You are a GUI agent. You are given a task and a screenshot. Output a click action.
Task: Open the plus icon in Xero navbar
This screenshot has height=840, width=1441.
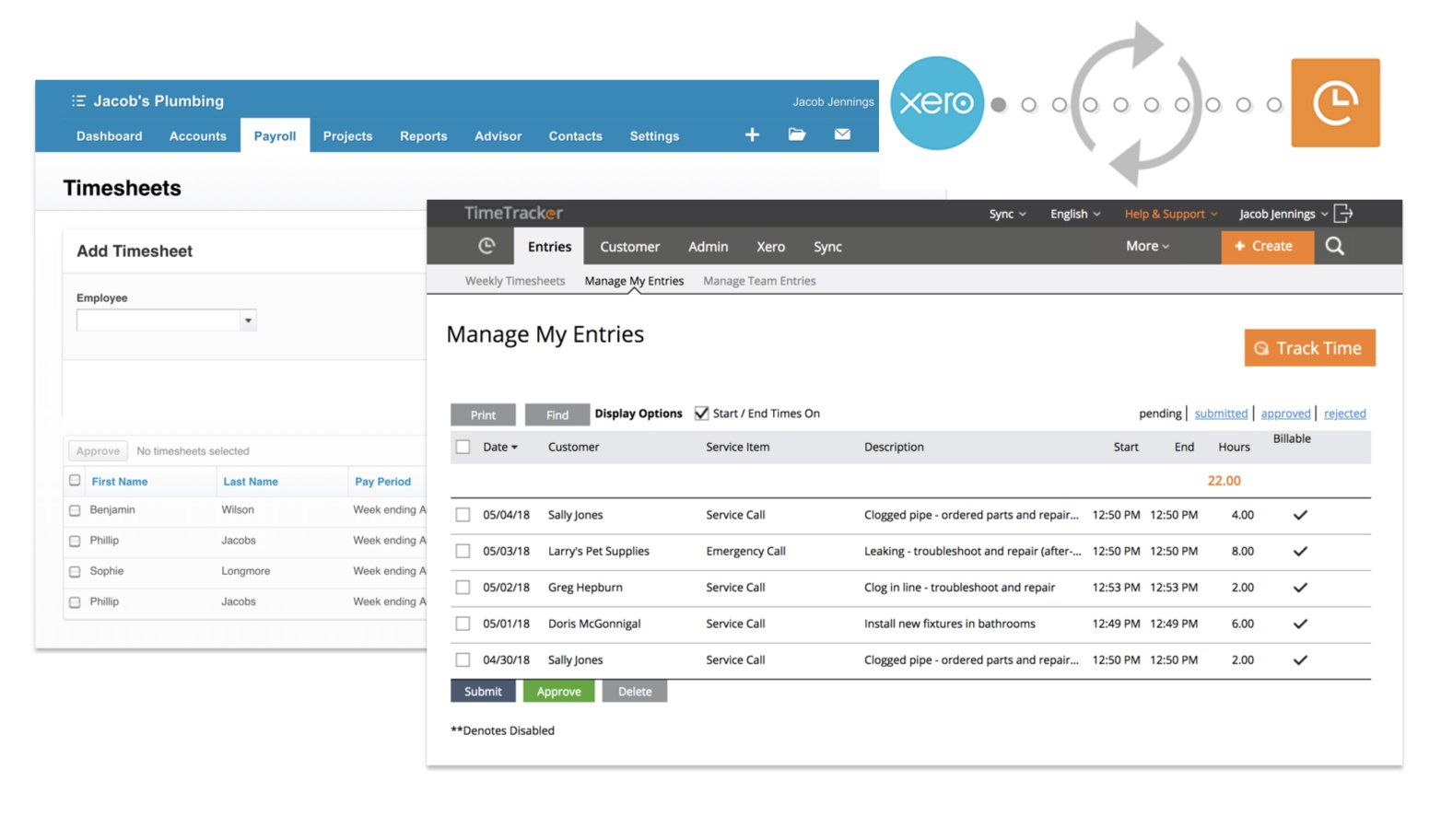tap(752, 134)
